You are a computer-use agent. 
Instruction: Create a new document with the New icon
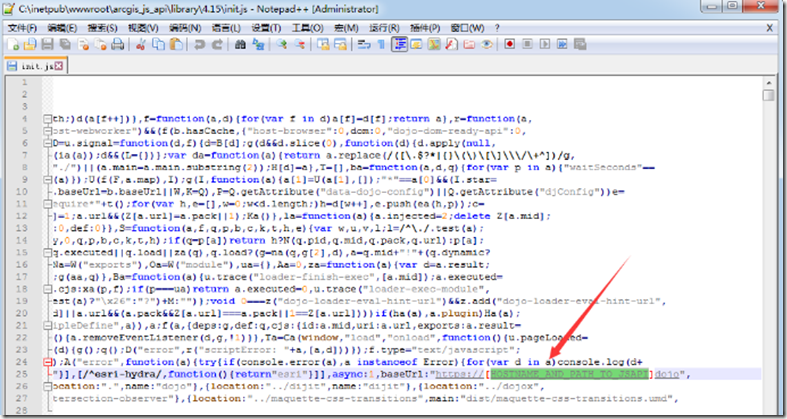click(x=13, y=44)
